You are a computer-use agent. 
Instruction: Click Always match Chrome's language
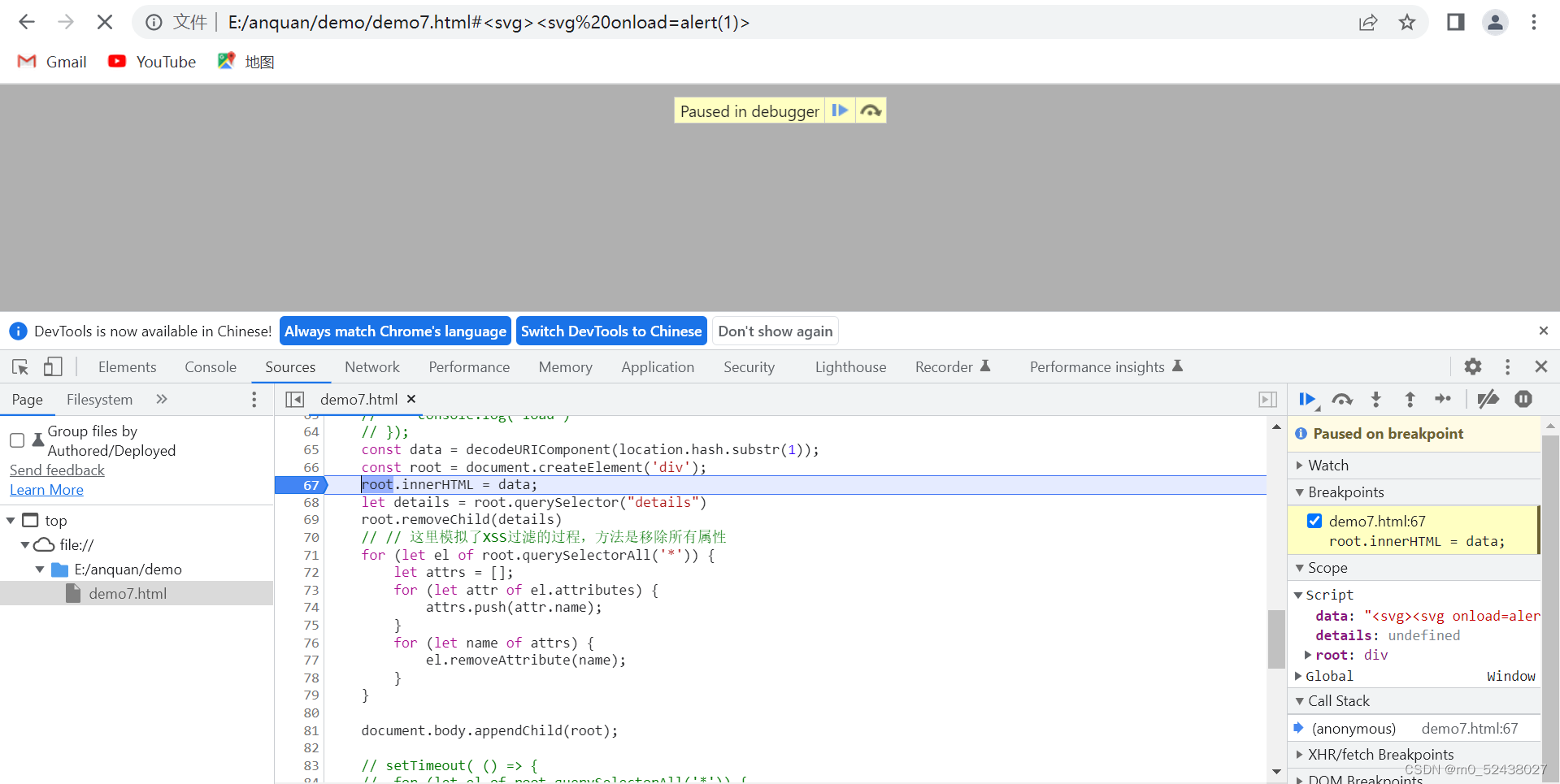pos(395,331)
